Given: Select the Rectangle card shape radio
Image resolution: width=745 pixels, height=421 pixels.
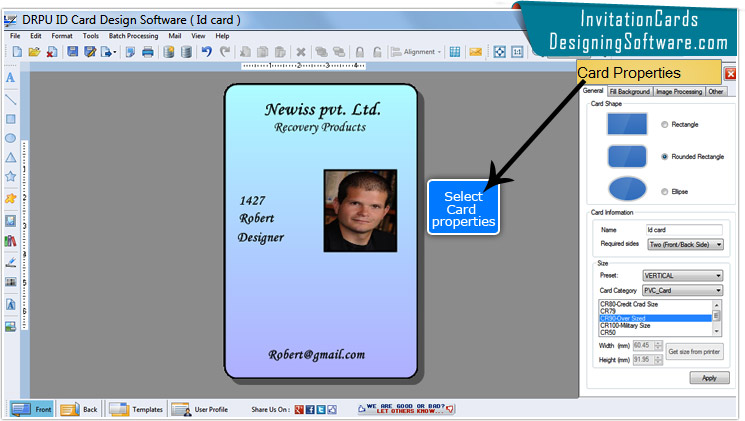Looking at the screenshot, I should [x=664, y=124].
